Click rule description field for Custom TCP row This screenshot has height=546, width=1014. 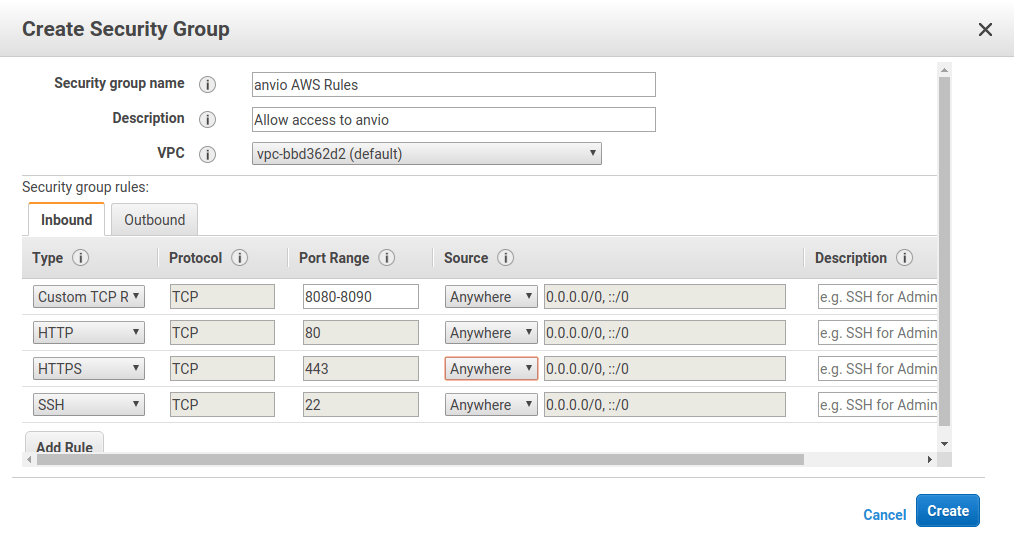point(877,297)
